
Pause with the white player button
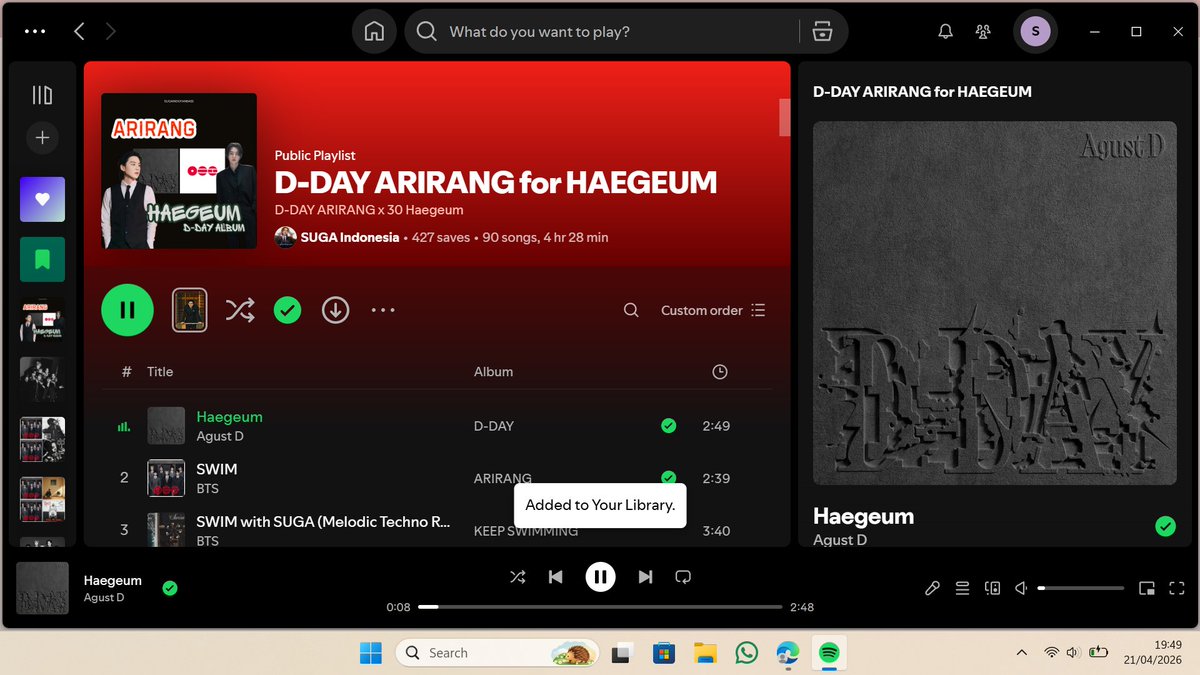(600, 577)
